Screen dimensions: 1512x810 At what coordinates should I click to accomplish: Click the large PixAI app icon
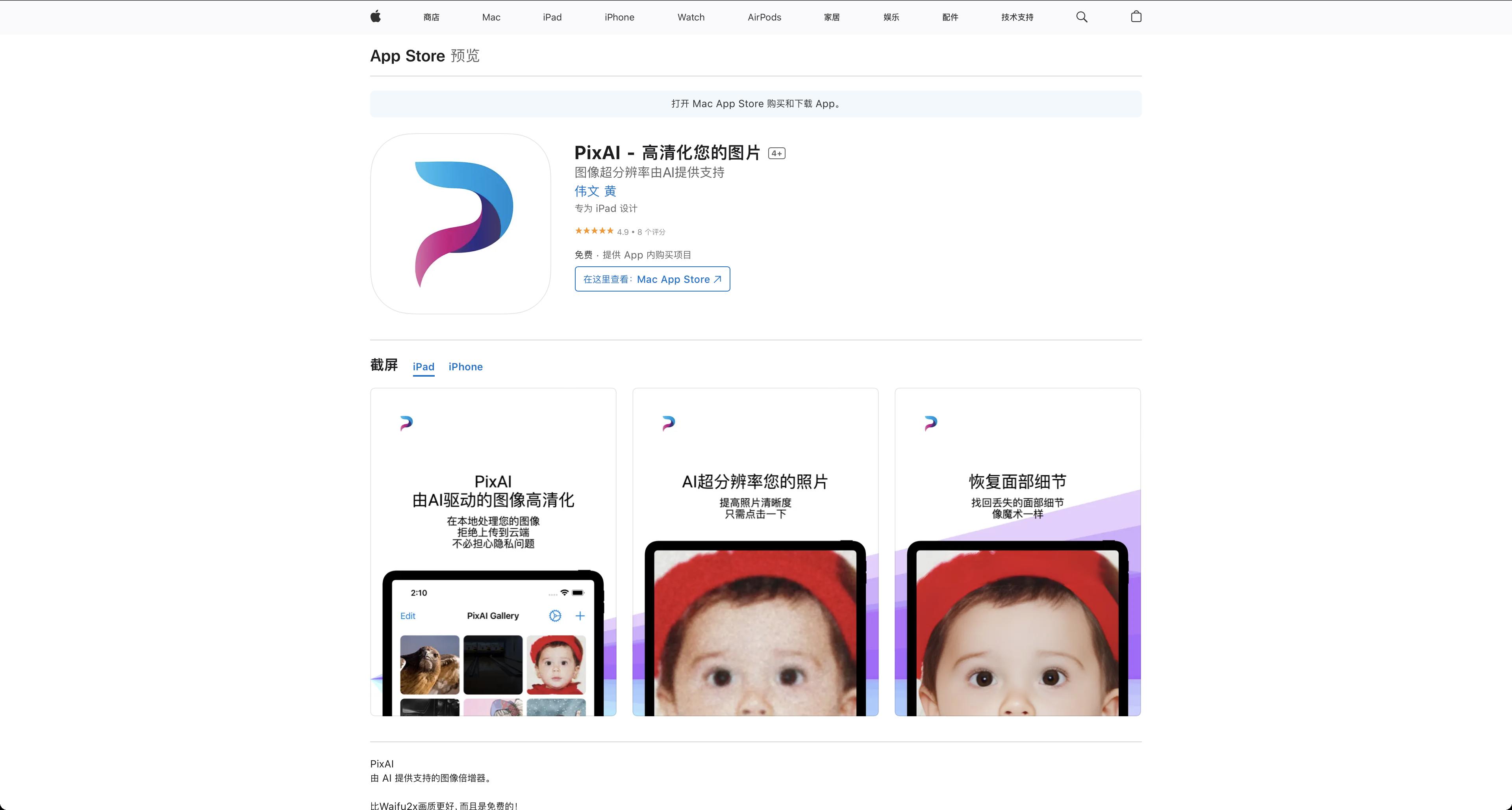(x=461, y=224)
